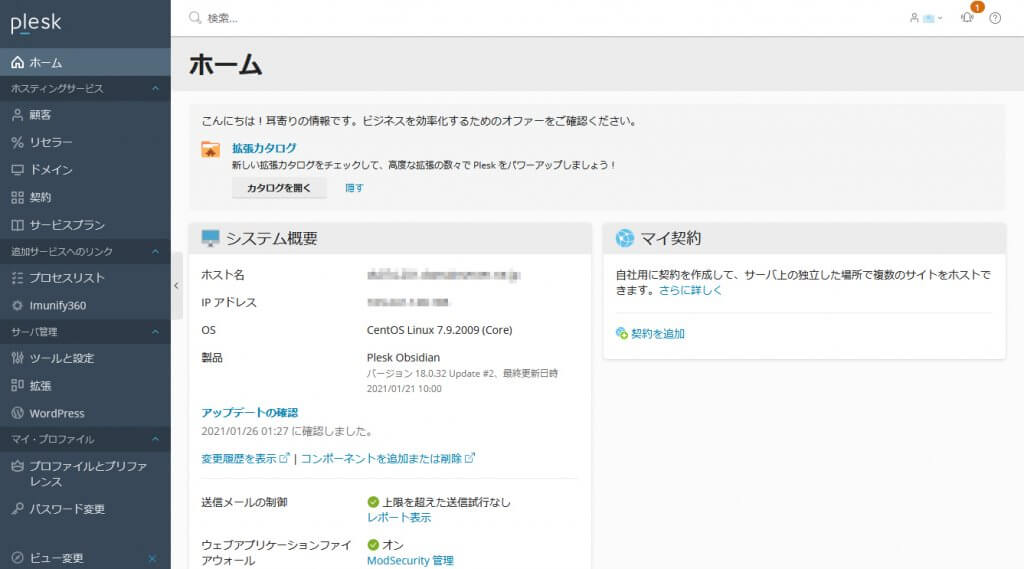Close the ビュー変更 item with X
The width and height of the screenshot is (1024, 569).
152,559
